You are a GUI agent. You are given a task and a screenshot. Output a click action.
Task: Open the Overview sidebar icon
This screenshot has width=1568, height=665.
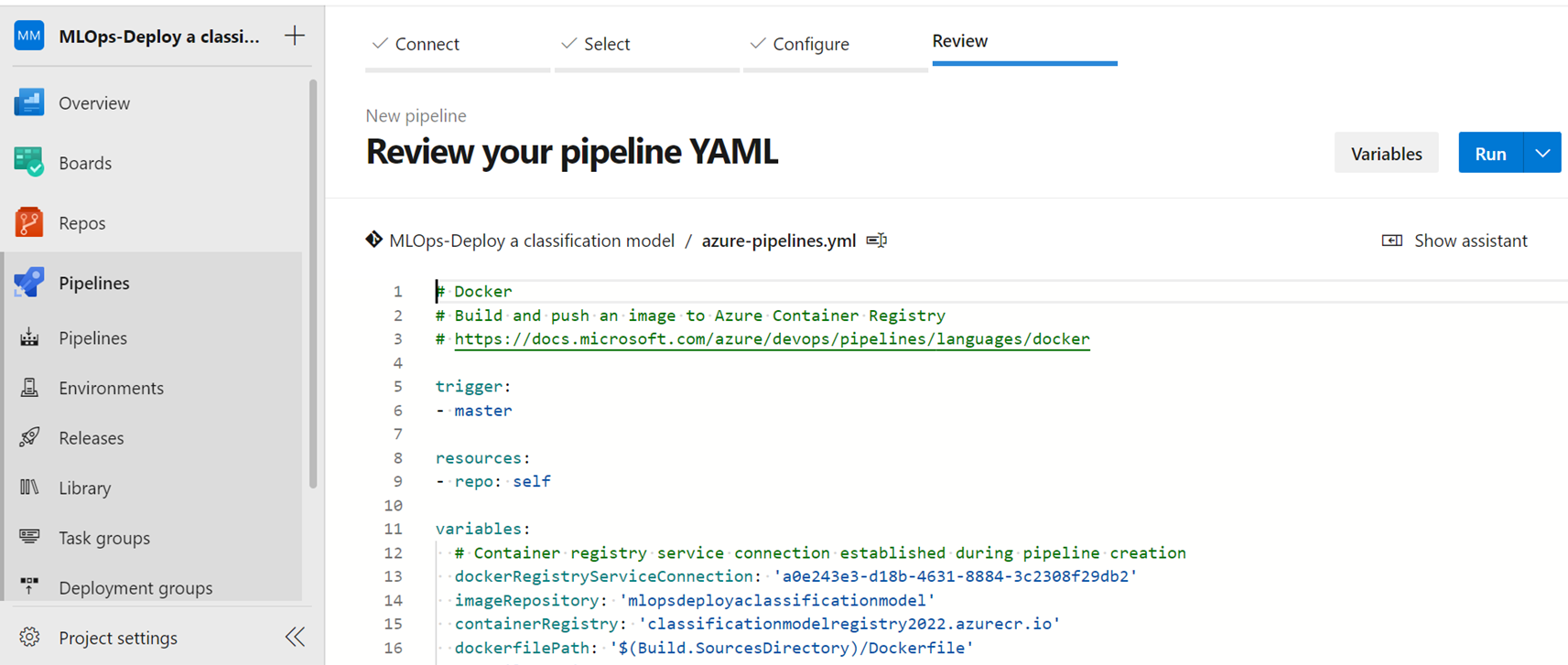(29, 102)
